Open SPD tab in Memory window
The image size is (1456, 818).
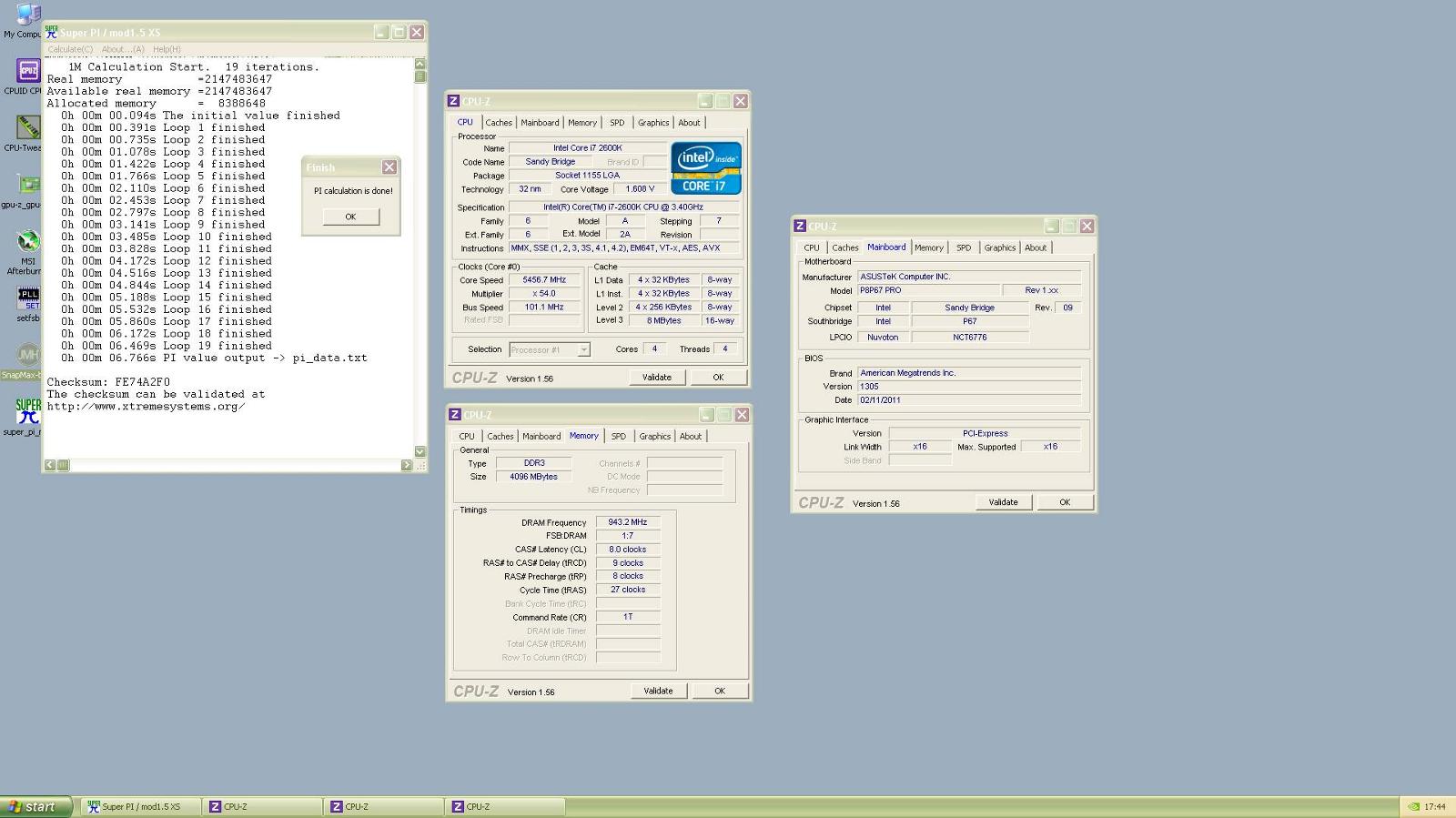619,437
